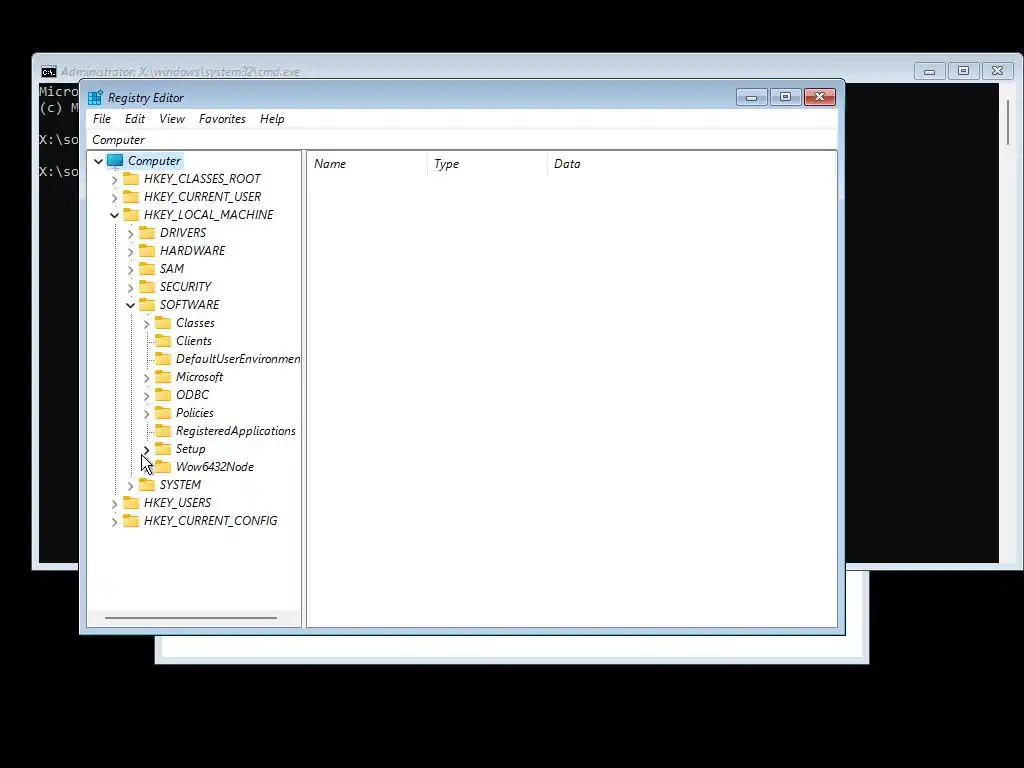Click the Policies folder icon
The width and height of the screenshot is (1024, 768).
click(163, 413)
